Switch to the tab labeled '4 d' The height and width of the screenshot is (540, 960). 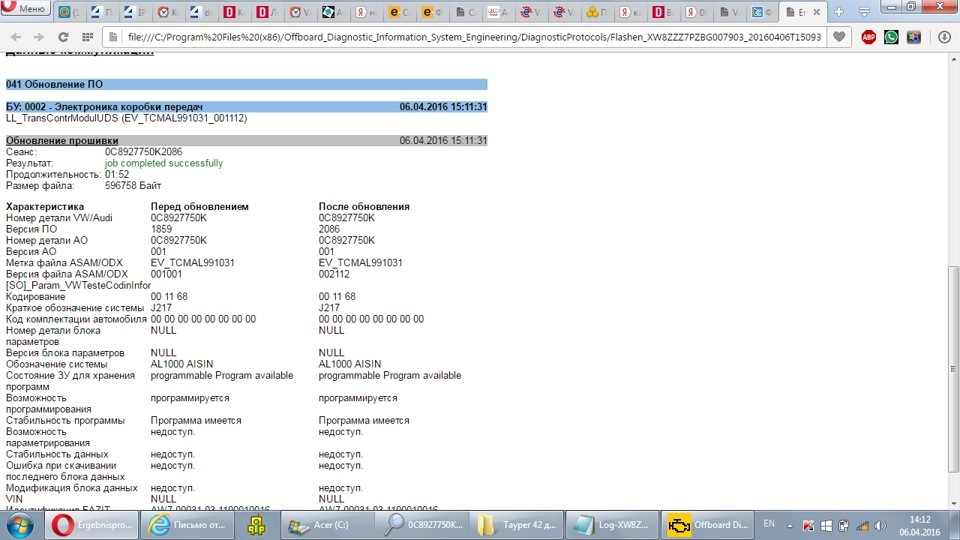(x=200, y=12)
